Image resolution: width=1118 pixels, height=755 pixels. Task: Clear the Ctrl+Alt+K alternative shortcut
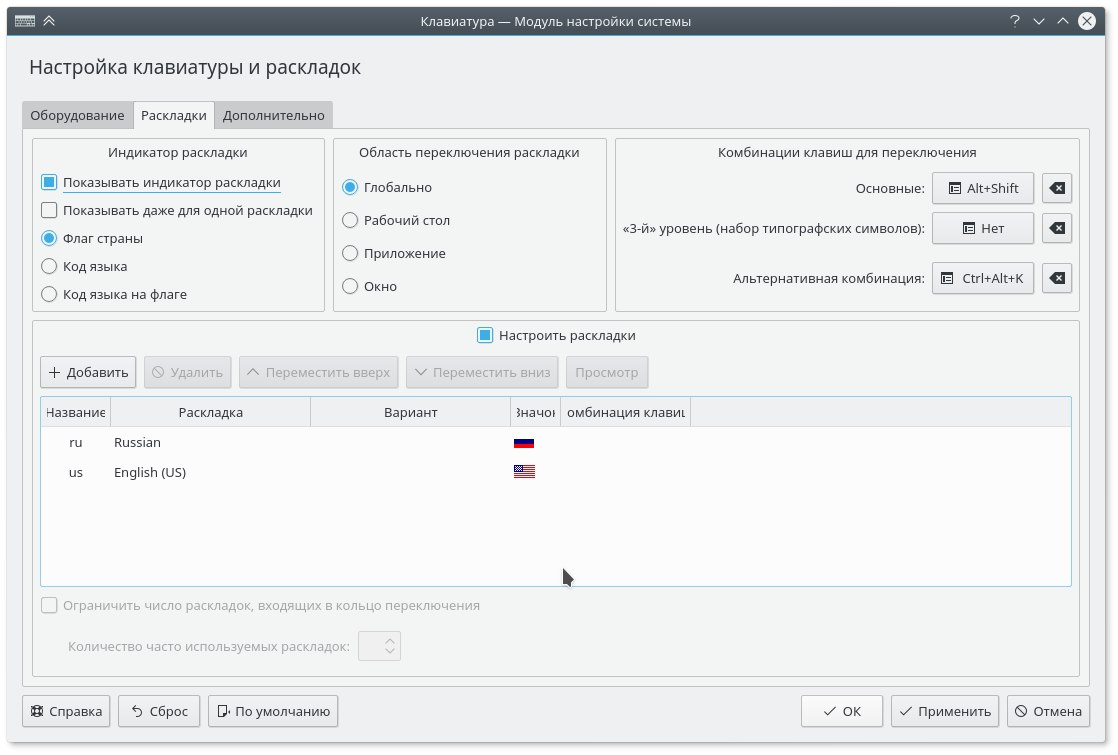tap(1057, 278)
